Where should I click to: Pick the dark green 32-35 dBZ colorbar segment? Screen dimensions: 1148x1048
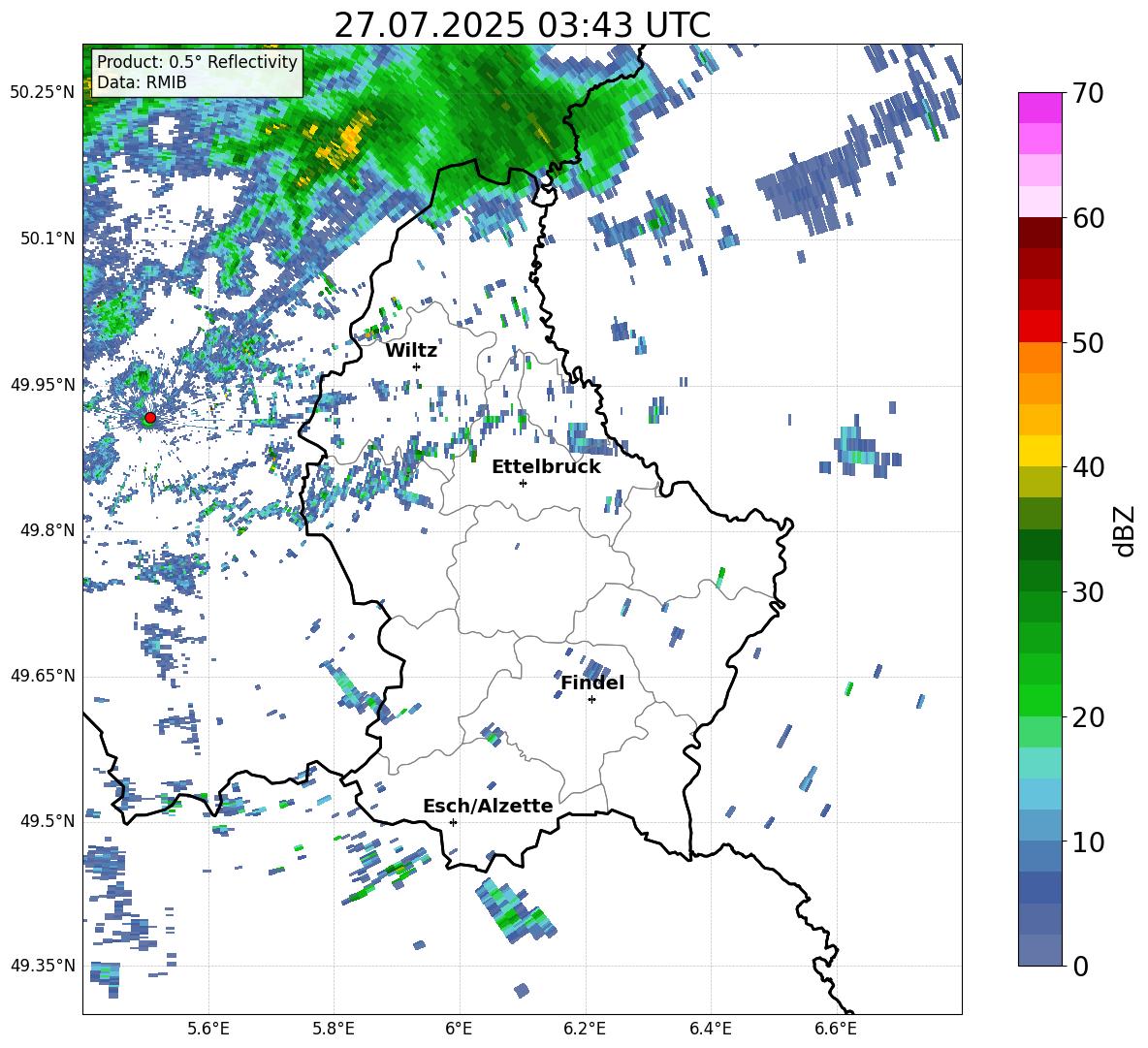coord(1039,545)
